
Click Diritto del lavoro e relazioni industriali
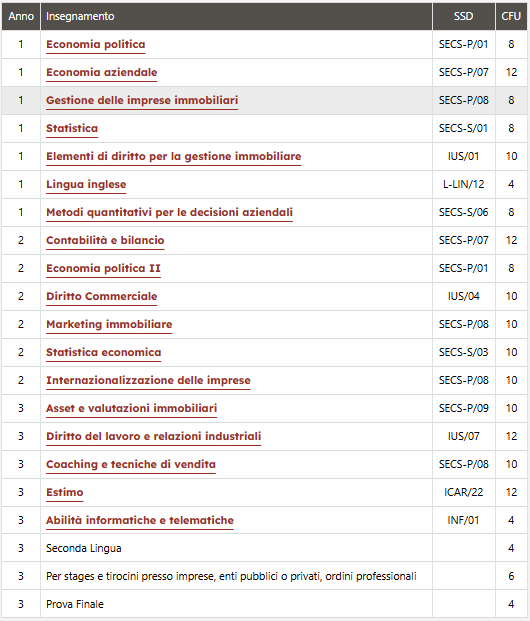tap(153, 436)
